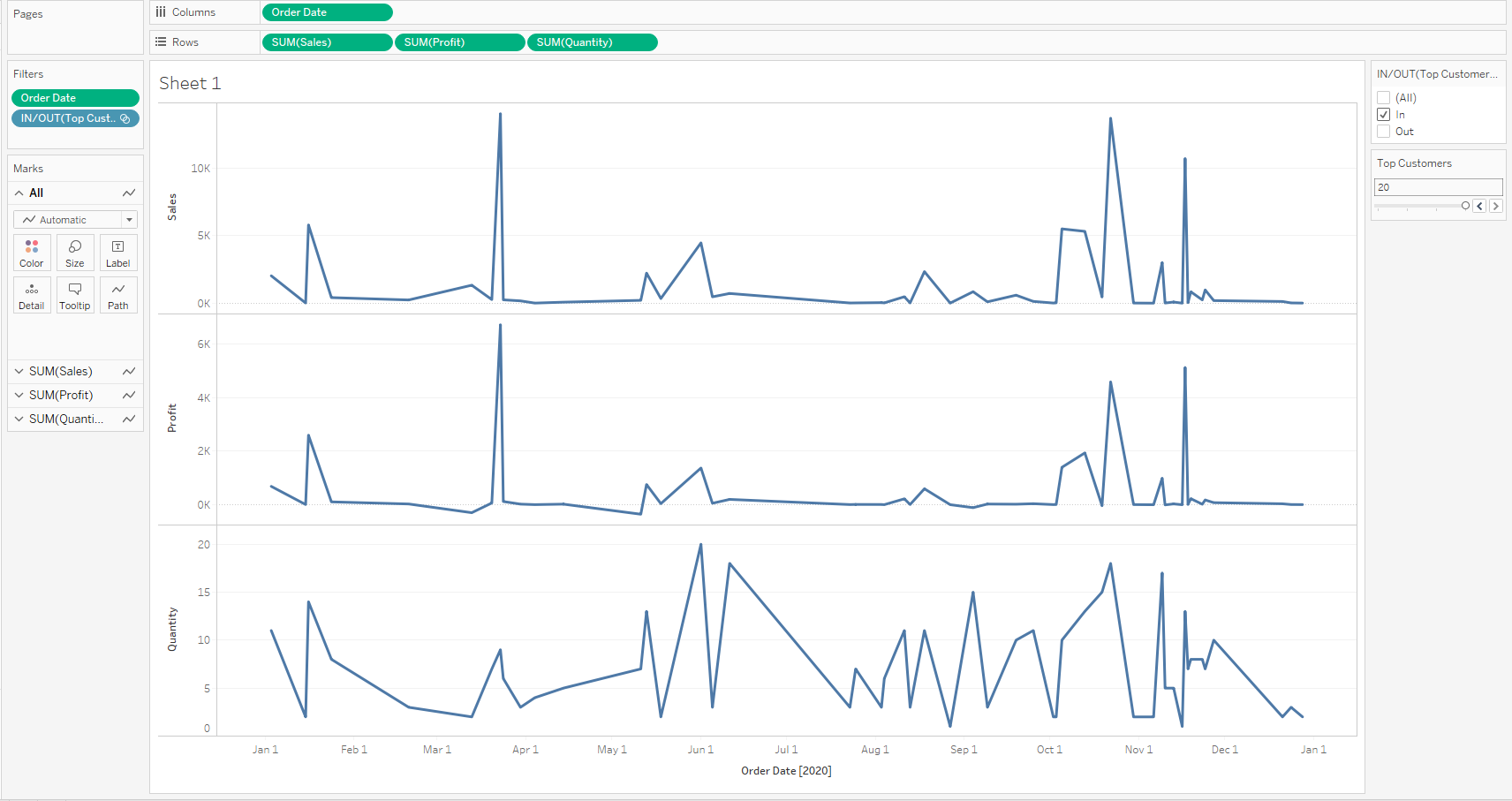The image size is (1512, 801).
Task: Increase Top Customers with right arrow
Action: [1495, 206]
